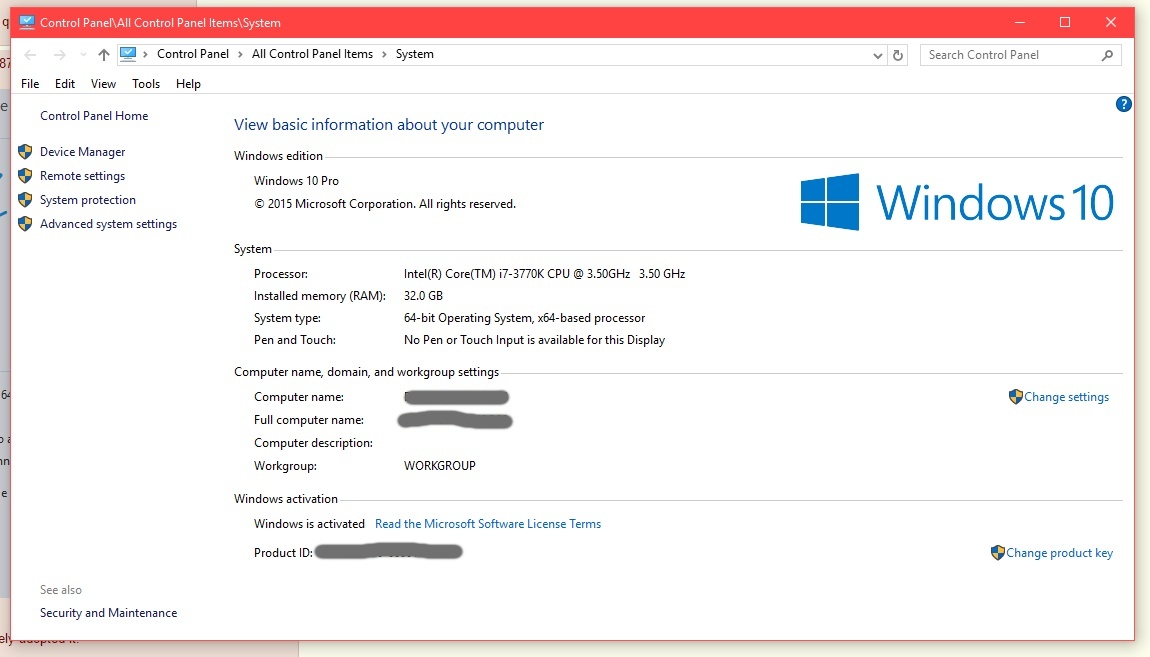
Task: Close the System window
Action: 1111,23
